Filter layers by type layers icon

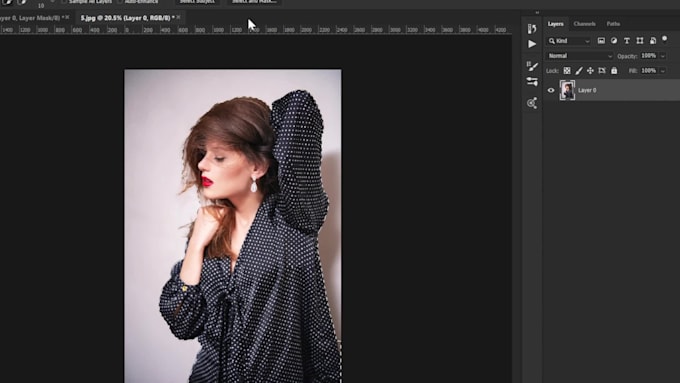(x=627, y=41)
